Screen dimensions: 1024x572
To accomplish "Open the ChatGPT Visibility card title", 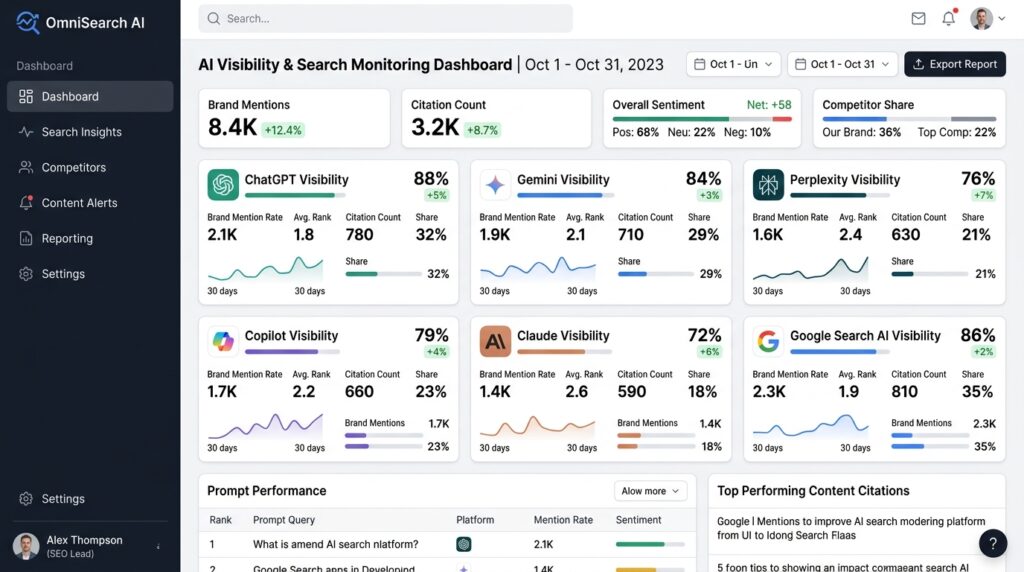I will tap(296, 180).
